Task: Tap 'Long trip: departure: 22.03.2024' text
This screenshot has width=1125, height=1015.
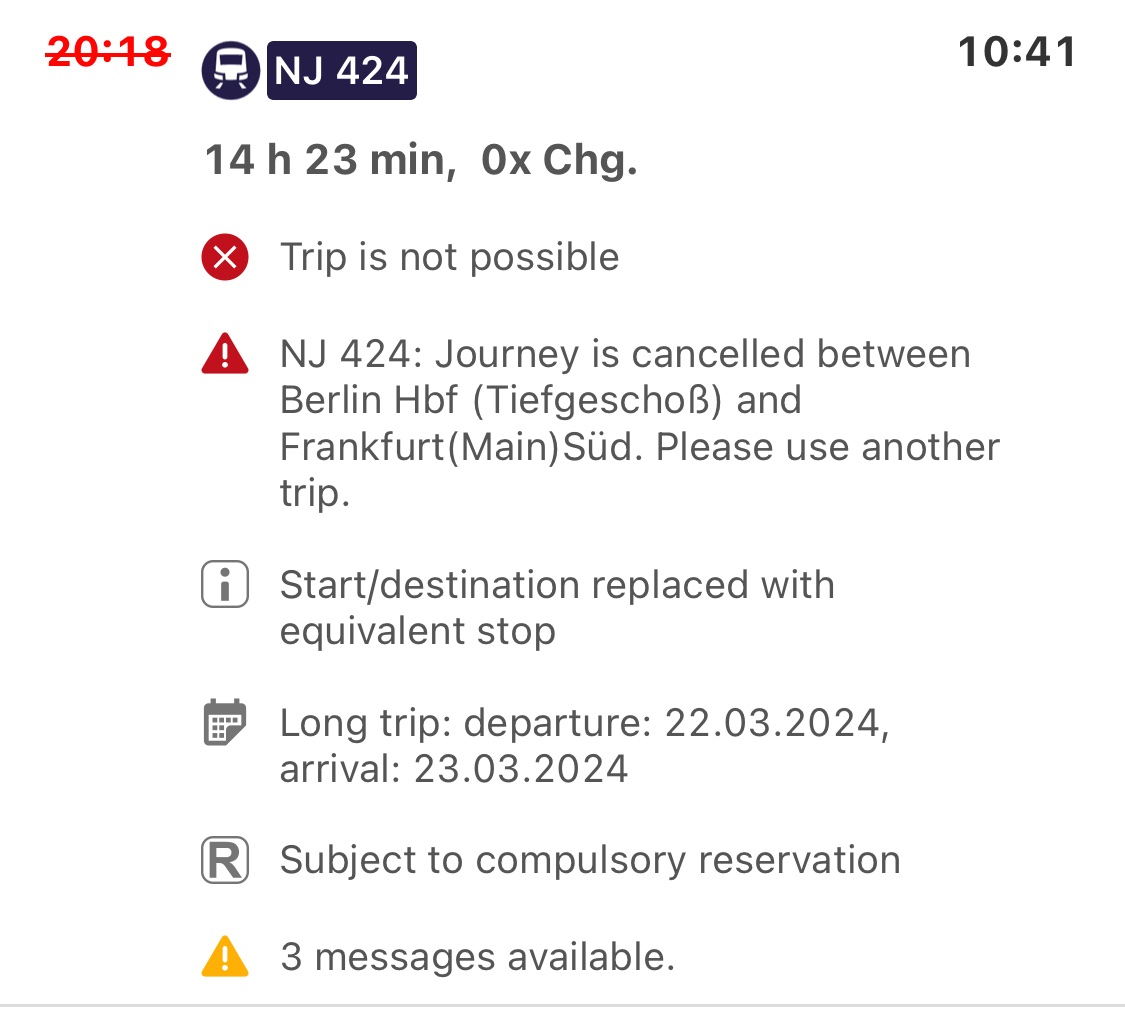Action: 585,723
